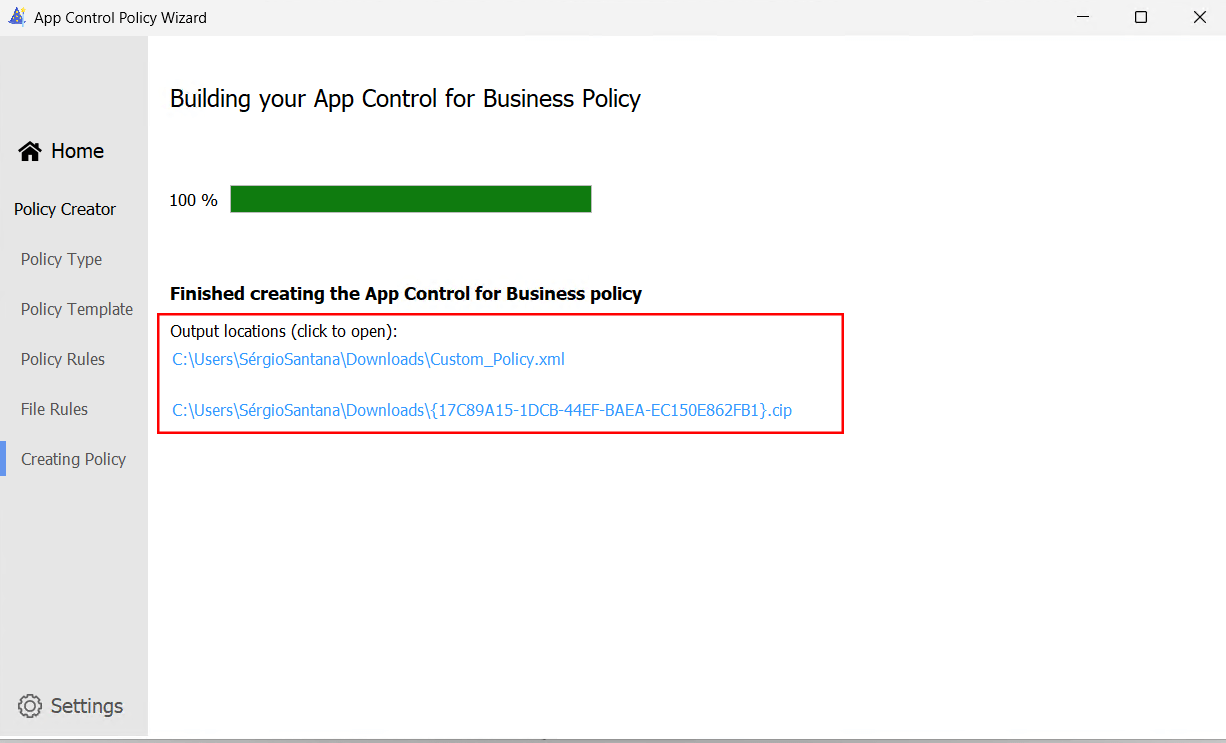Open the Policy Template step
This screenshot has width=1226, height=743.
click(x=77, y=309)
